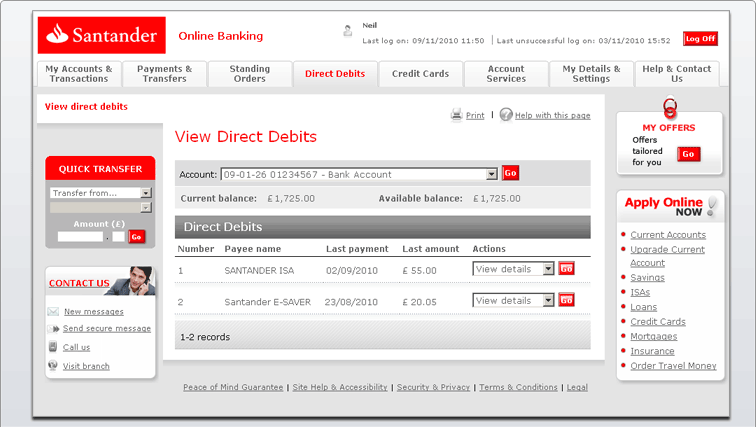Viewport: 756px width, 427px height.
Task: Click the 1-2 records text
Action: [x=205, y=337]
